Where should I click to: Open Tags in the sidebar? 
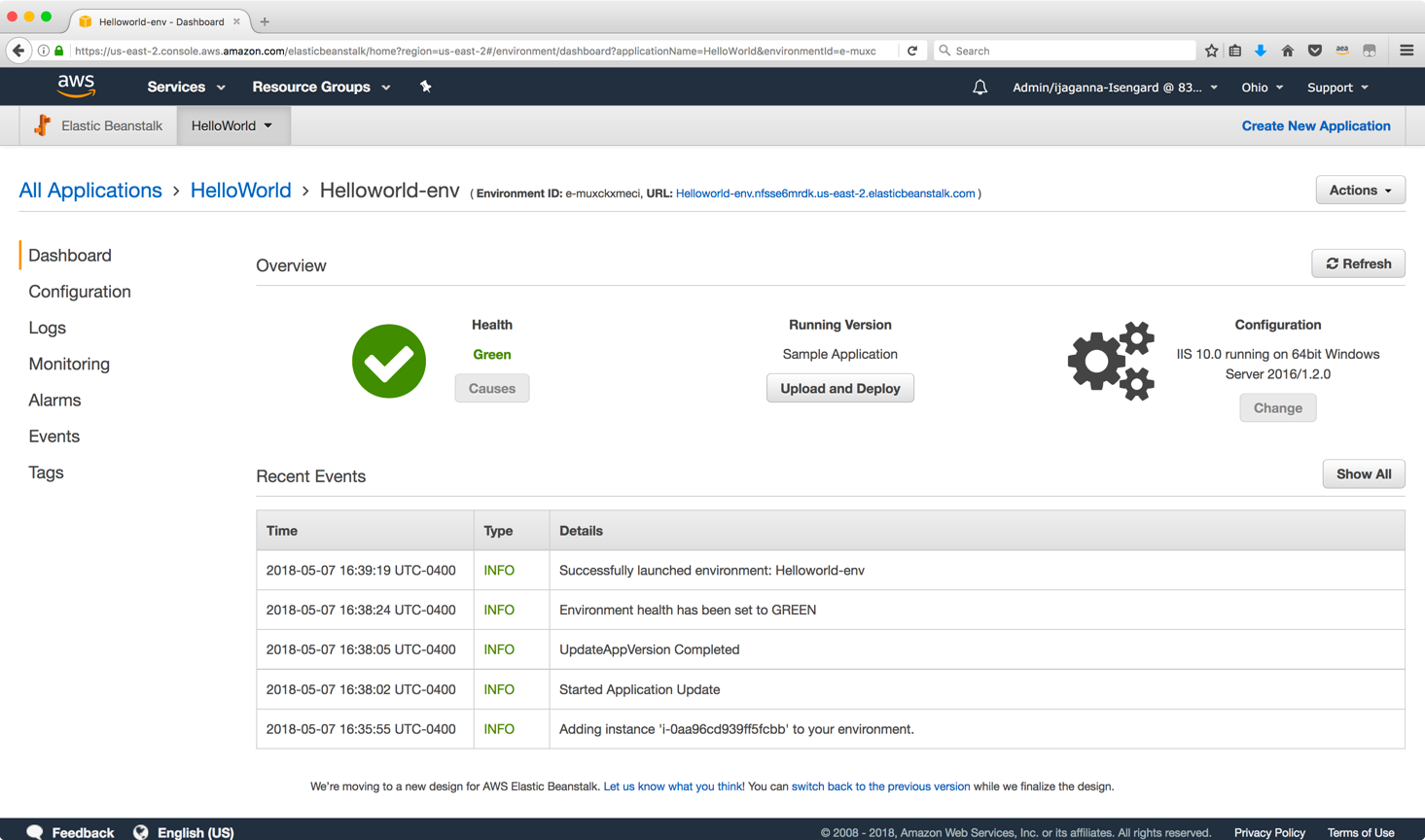(x=46, y=472)
